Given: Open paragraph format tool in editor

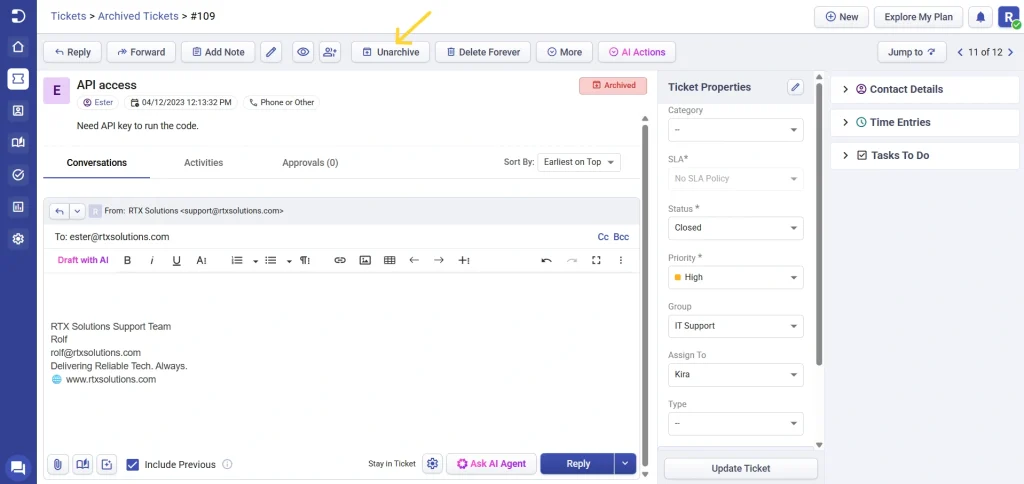Looking at the screenshot, I should [305, 260].
